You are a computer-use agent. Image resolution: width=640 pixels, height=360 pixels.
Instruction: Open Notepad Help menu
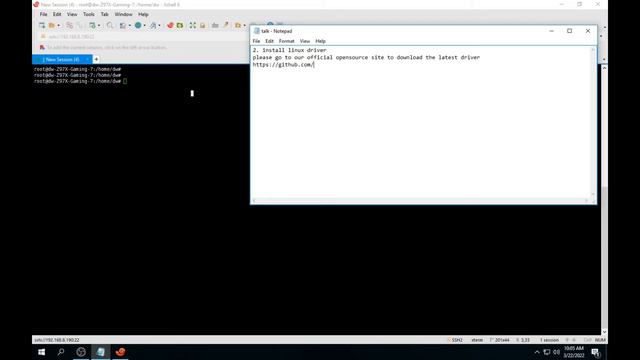[320, 41]
